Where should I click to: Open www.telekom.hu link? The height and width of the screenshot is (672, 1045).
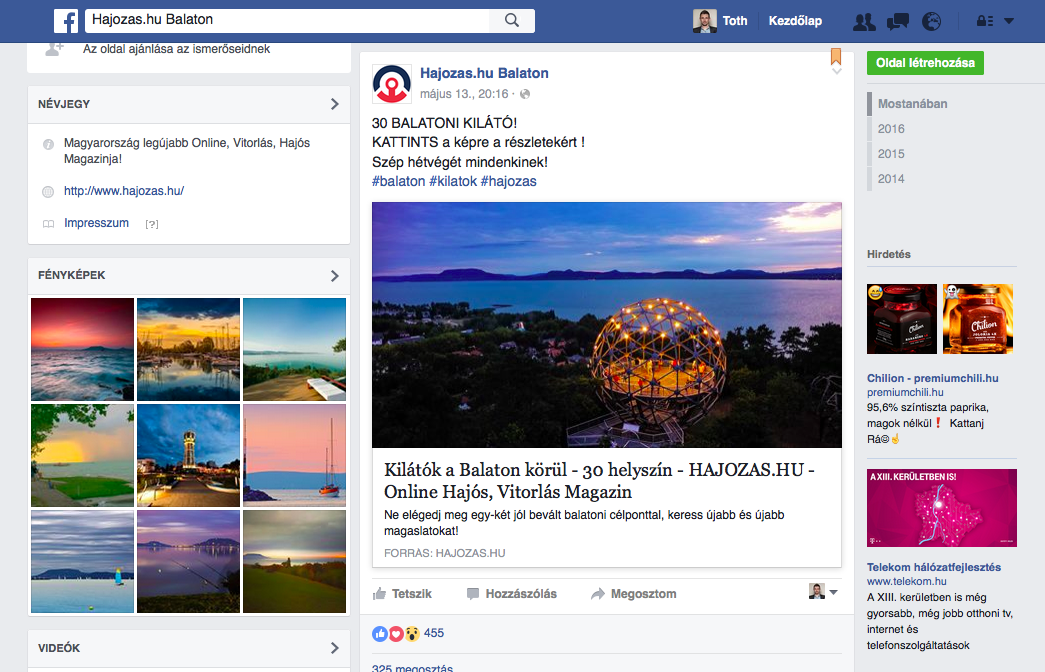coord(906,581)
